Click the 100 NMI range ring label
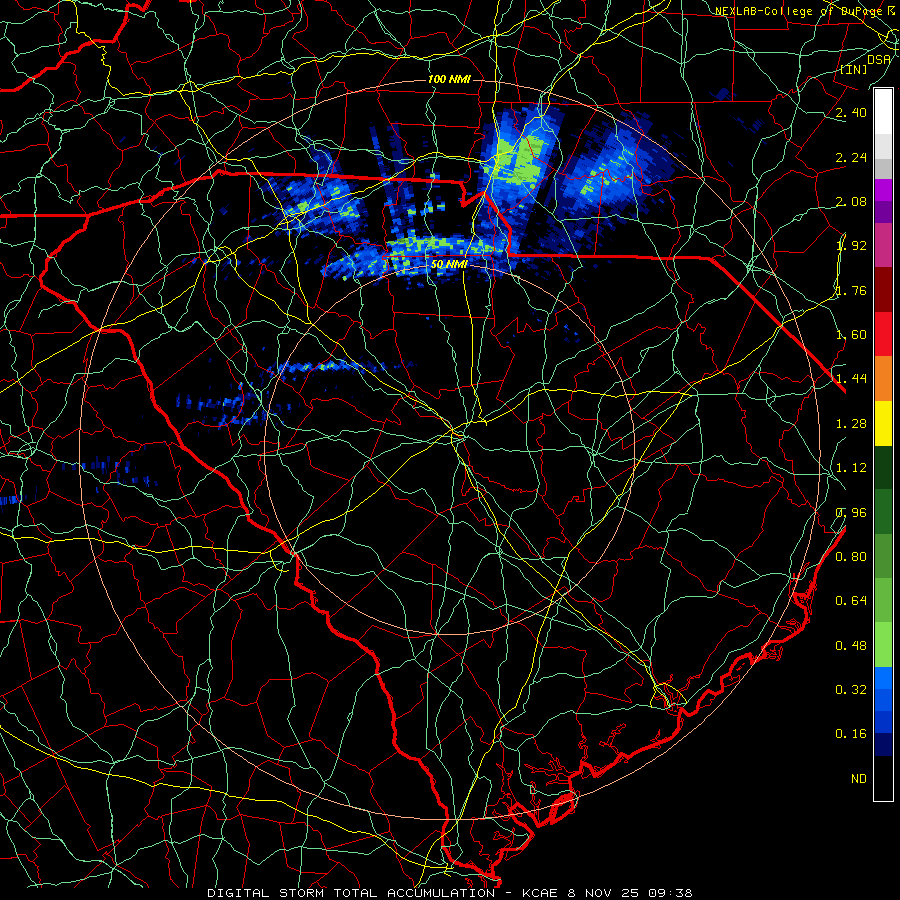The image size is (900, 900). point(449,79)
